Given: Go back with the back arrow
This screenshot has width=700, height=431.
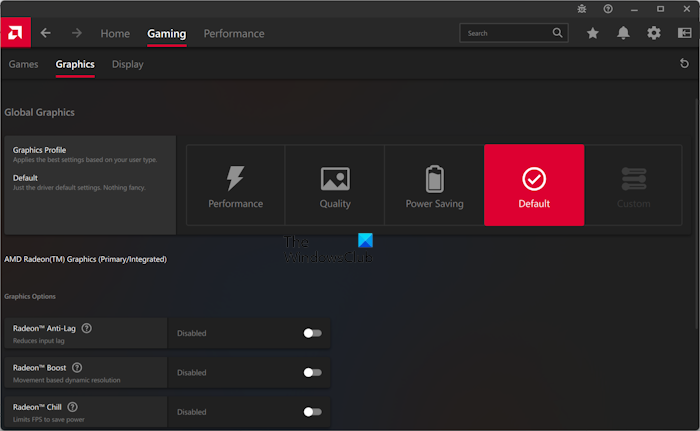Looking at the screenshot, I should point(46,33).
